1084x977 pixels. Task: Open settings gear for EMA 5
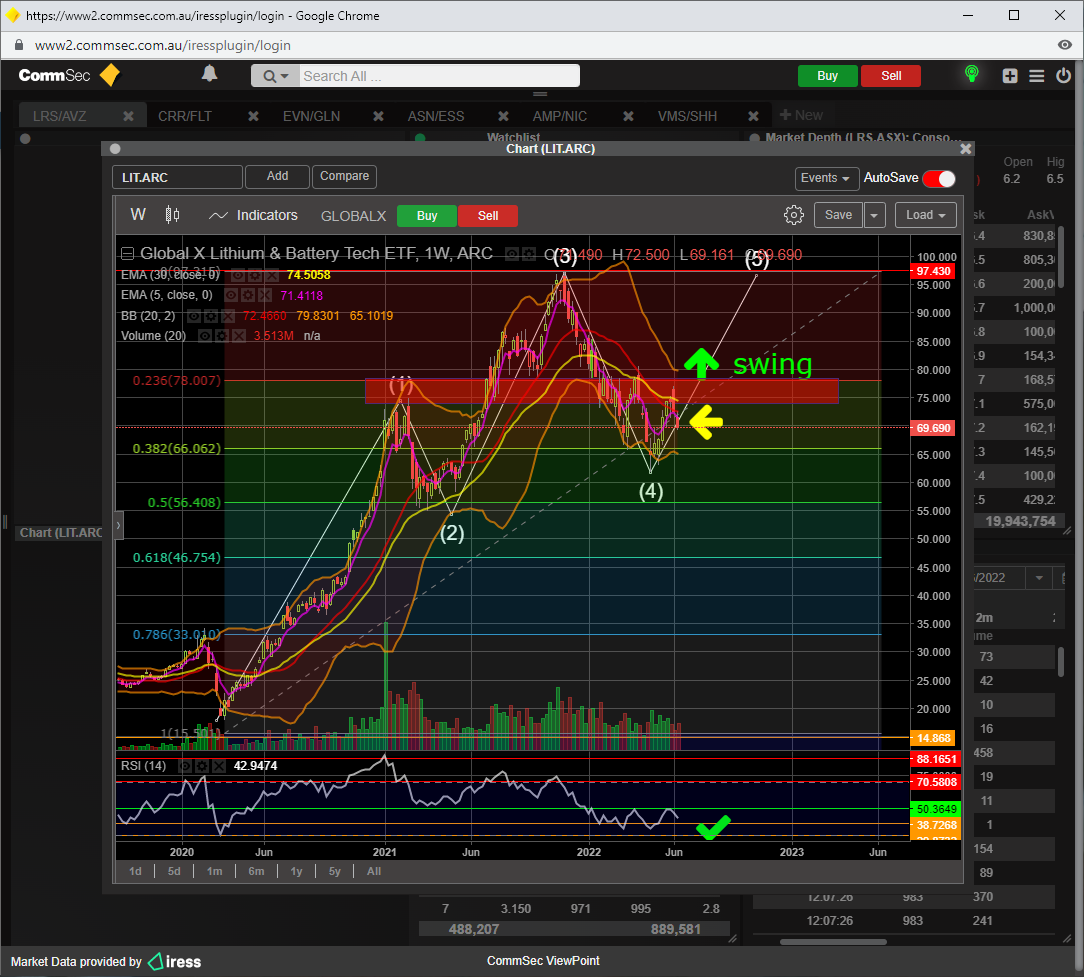tap(248, 295)
